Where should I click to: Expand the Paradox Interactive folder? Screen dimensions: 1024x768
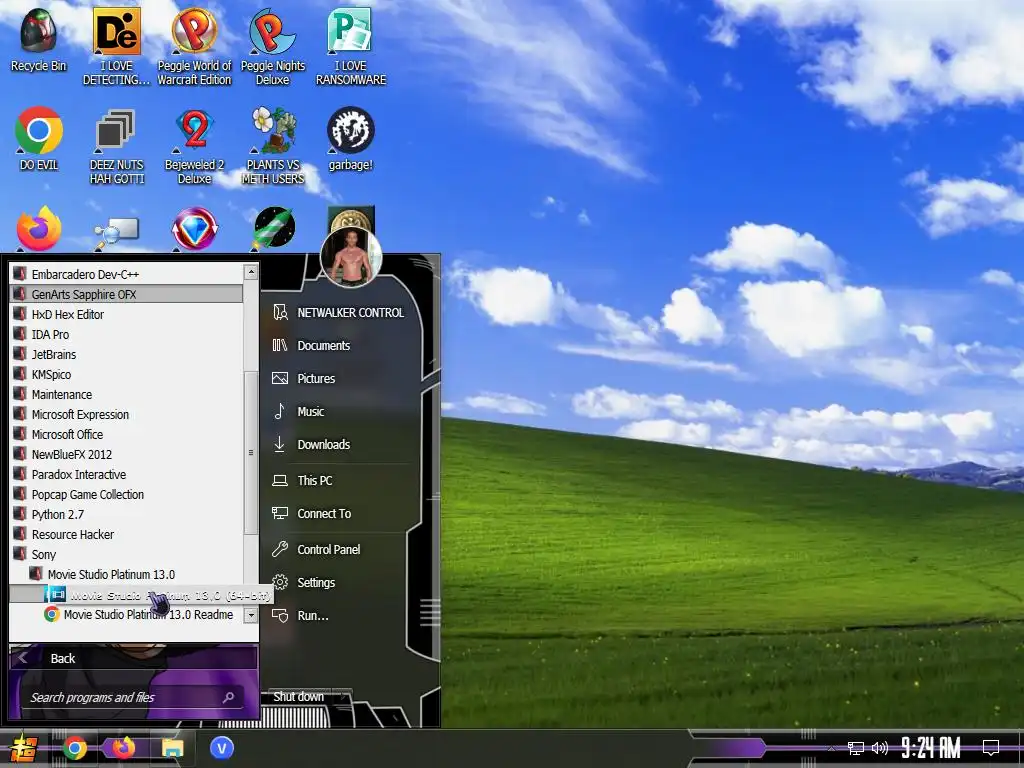point(127,475)
